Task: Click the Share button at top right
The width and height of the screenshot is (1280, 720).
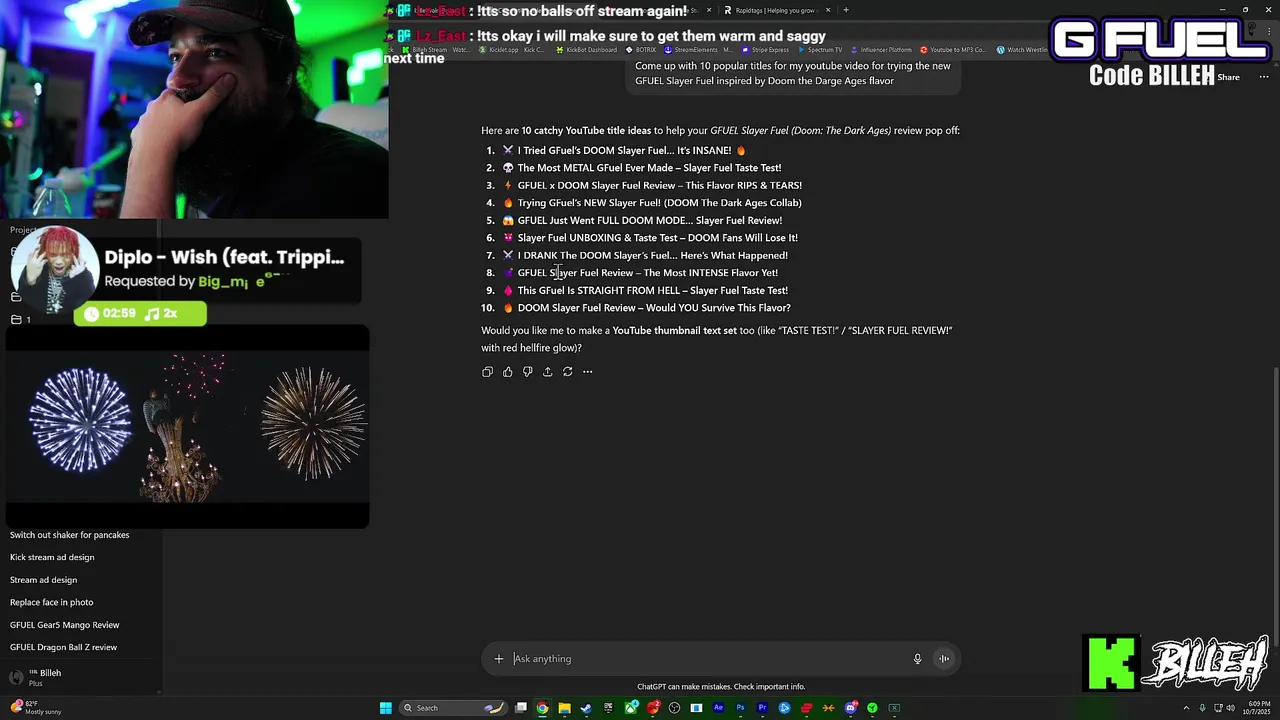Action: click(x=1228, y=77)
